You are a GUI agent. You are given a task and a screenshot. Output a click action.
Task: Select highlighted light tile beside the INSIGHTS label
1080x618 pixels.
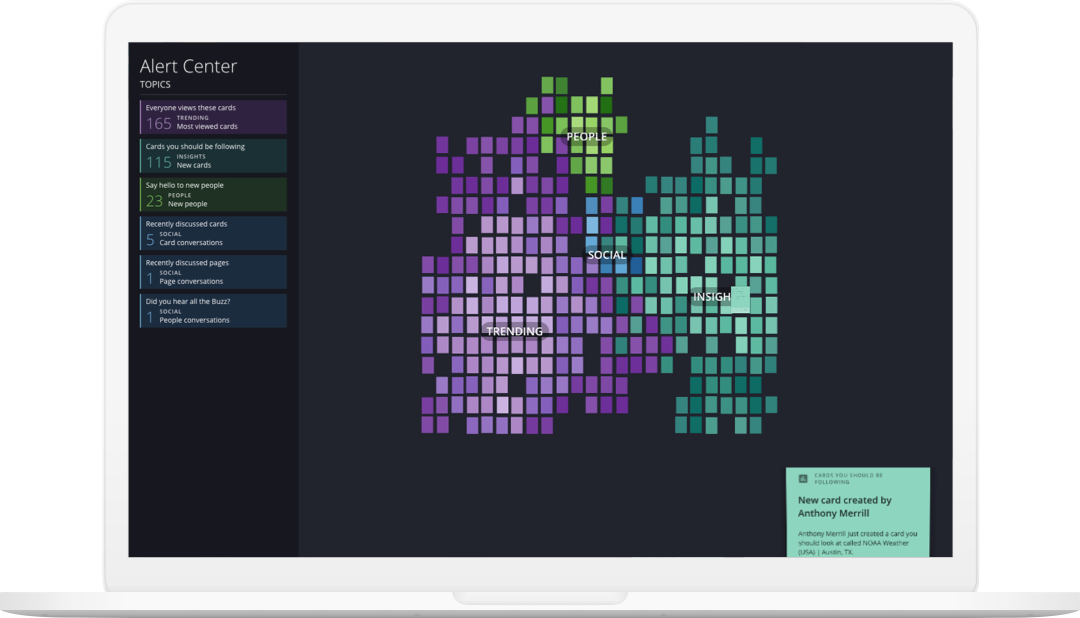click(740, 299)
